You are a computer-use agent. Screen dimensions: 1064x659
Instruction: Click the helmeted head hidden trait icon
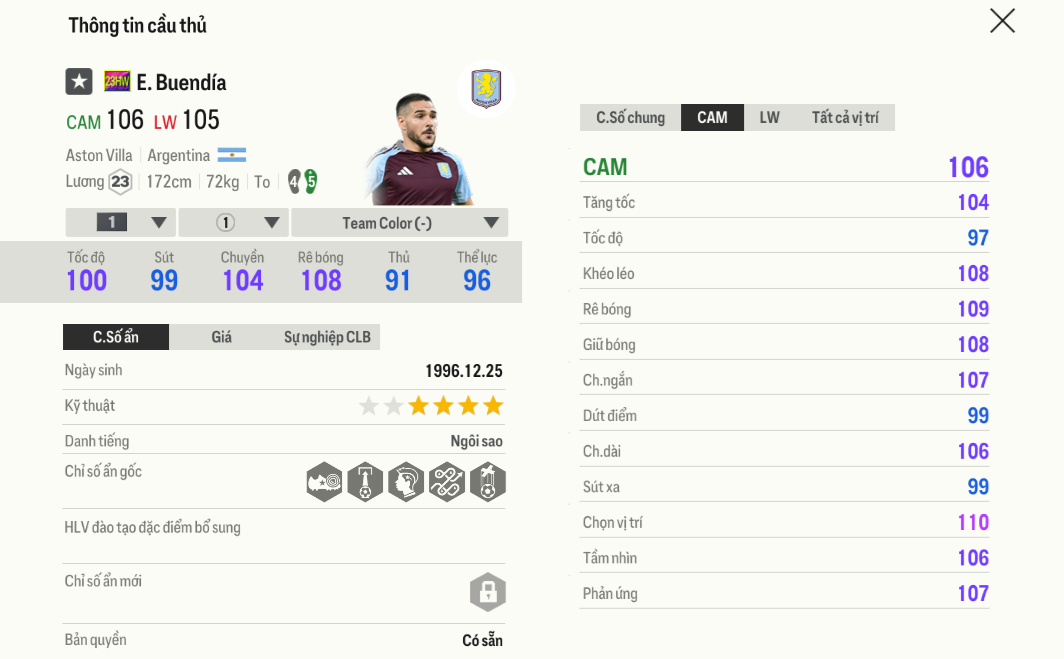406,482
